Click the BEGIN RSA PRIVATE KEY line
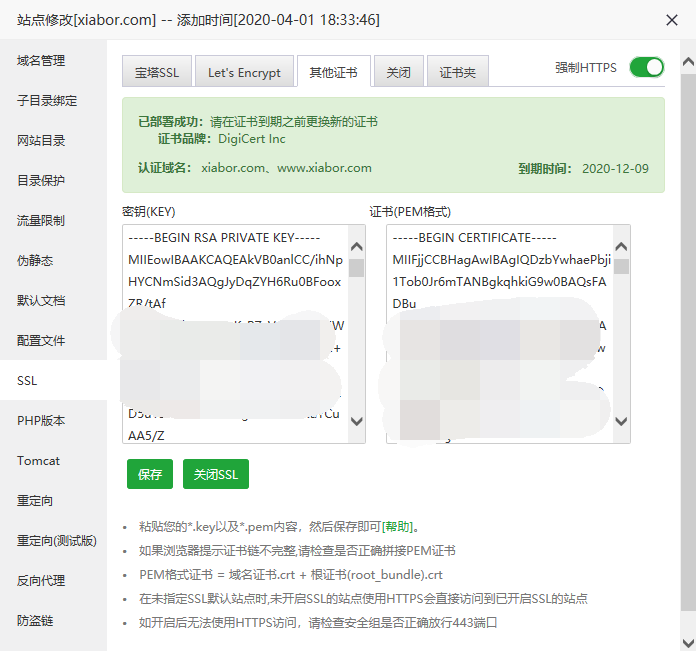This screenshot has height=651, width=696. click(224, 238)
